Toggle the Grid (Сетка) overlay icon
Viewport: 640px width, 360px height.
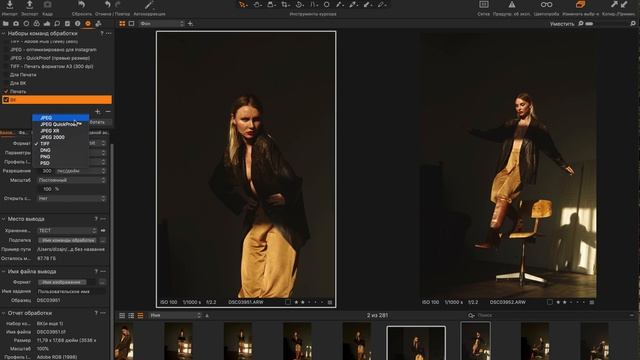pyautogui.click(x=484, y=4)
